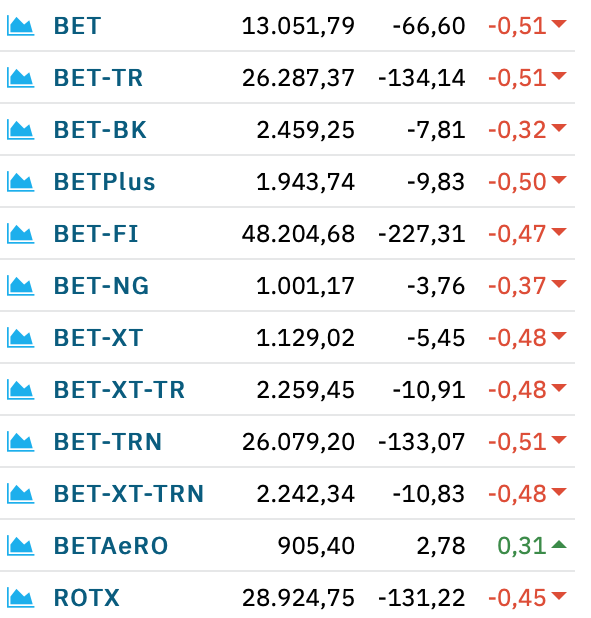This screenshot has width=591, height=618.
Task: Select the BET-NG index name
Action: click(x=101, y=286)
